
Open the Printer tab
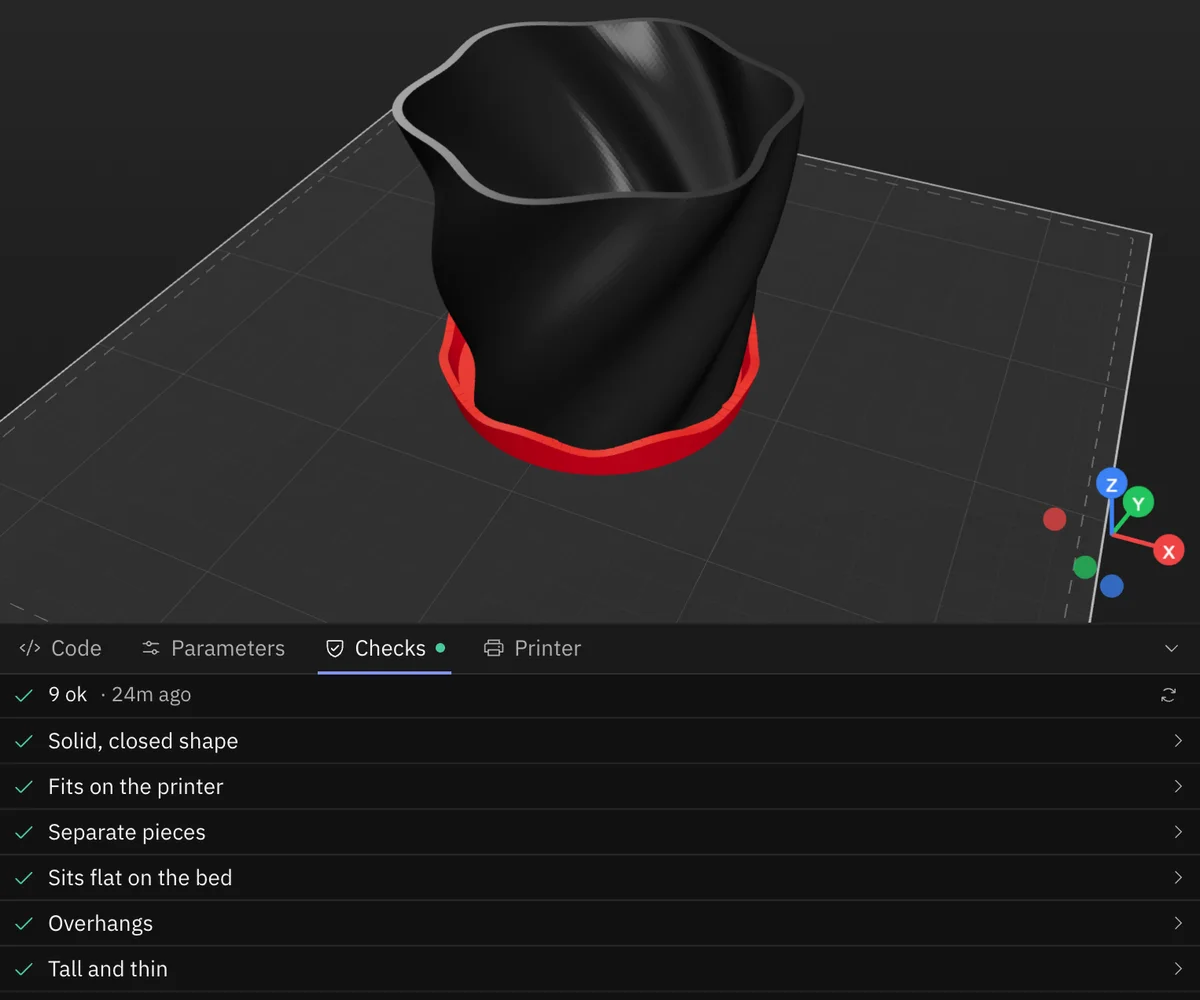532,648
